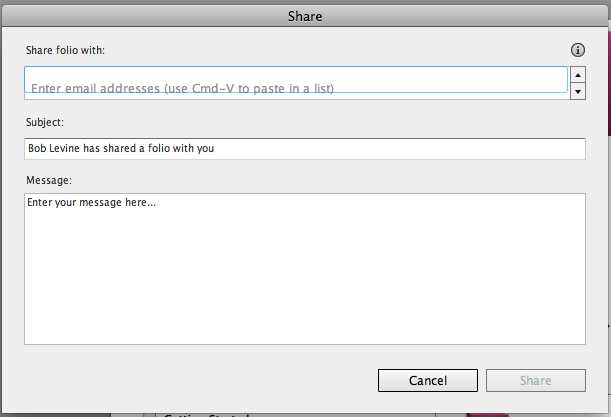Click the partially hidden Getting Started tab
The width and height of the screenshot is (611, 417).
point(205,413)
